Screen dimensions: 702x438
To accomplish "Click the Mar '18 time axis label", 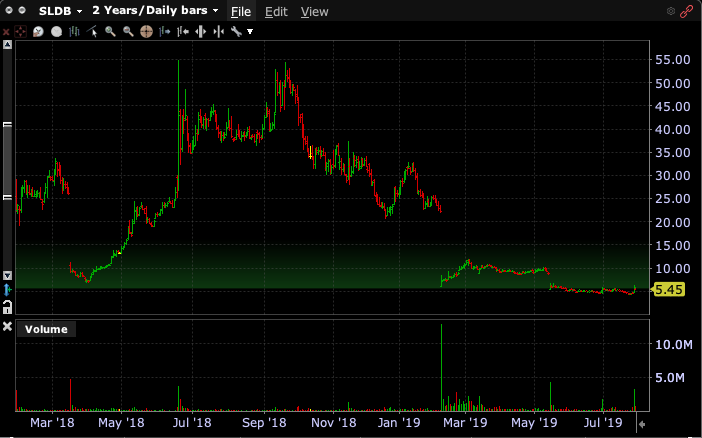I will pos(52,422).
